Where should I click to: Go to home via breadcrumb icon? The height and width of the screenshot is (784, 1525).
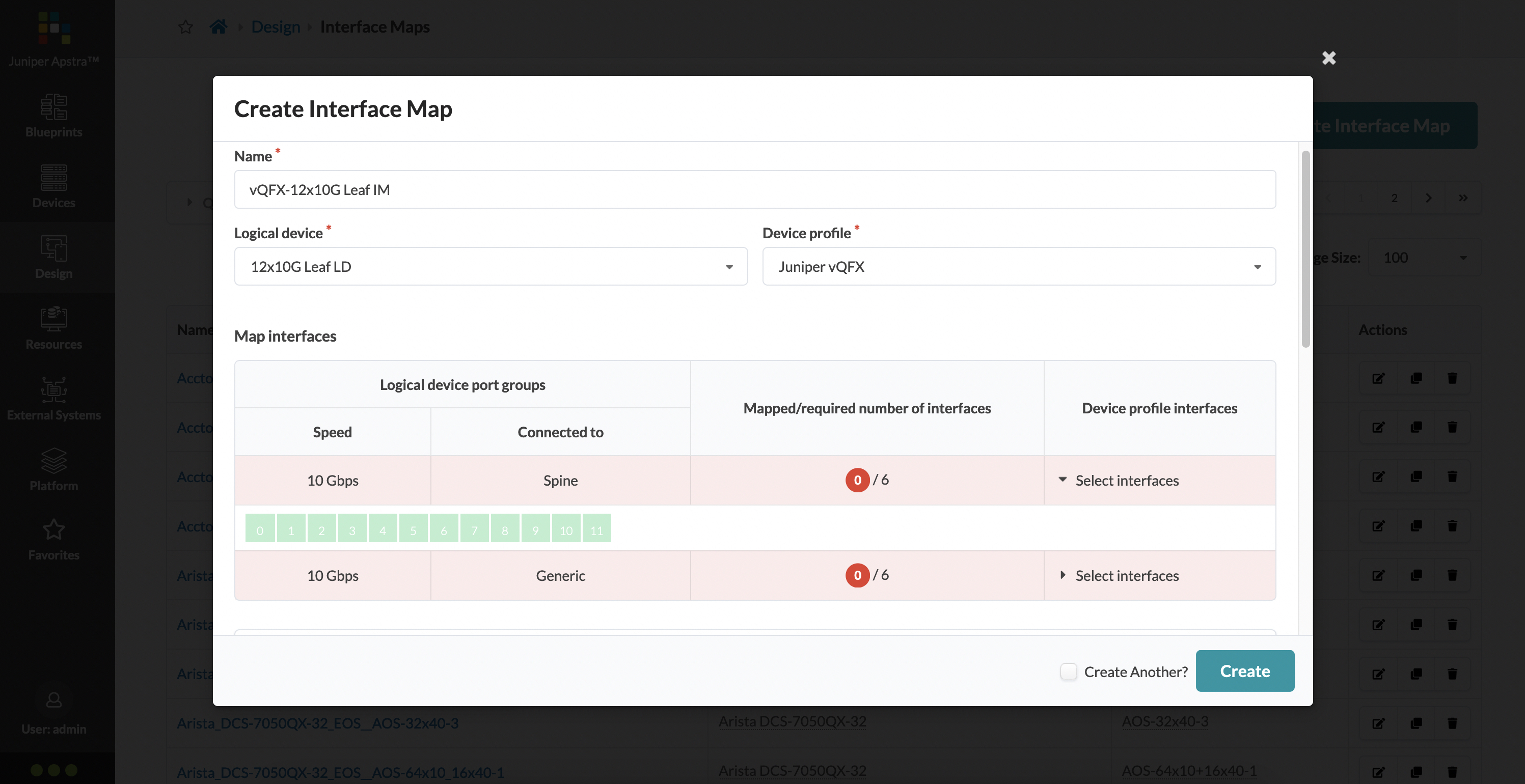pyautogui.click(x=219, y=26)
